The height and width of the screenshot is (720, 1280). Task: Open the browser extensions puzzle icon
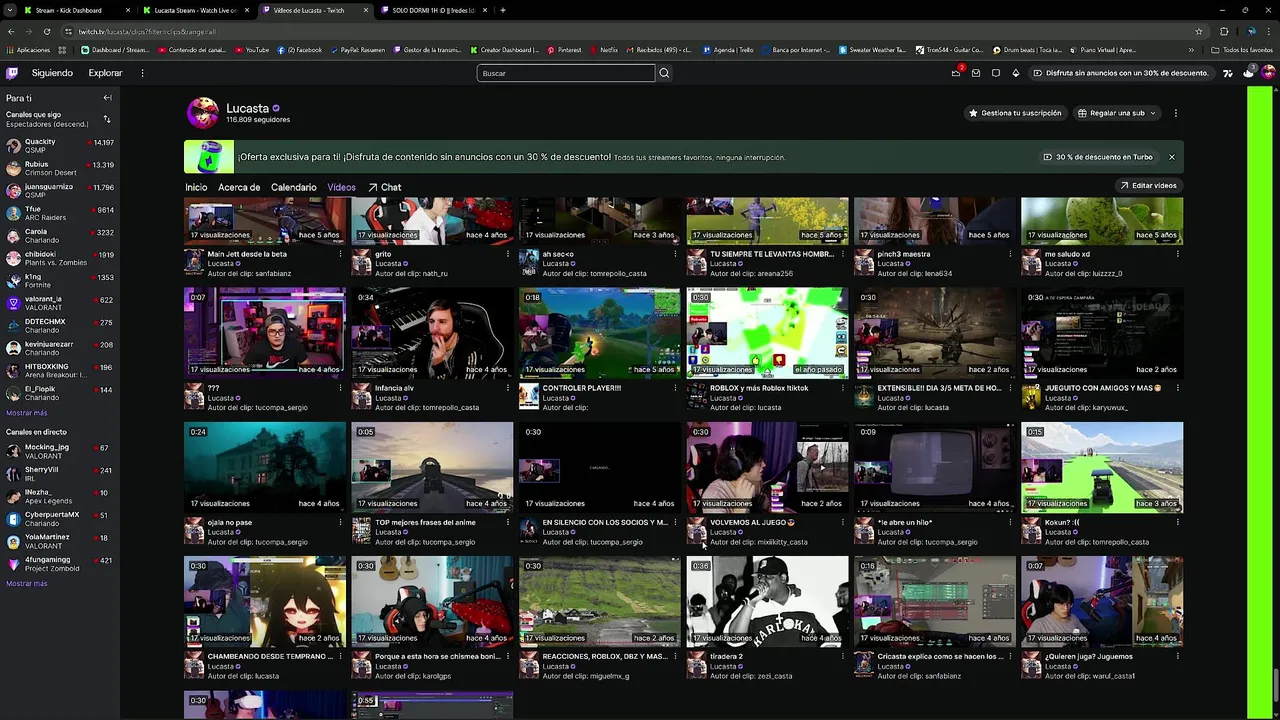click(x=1226, y=31)
